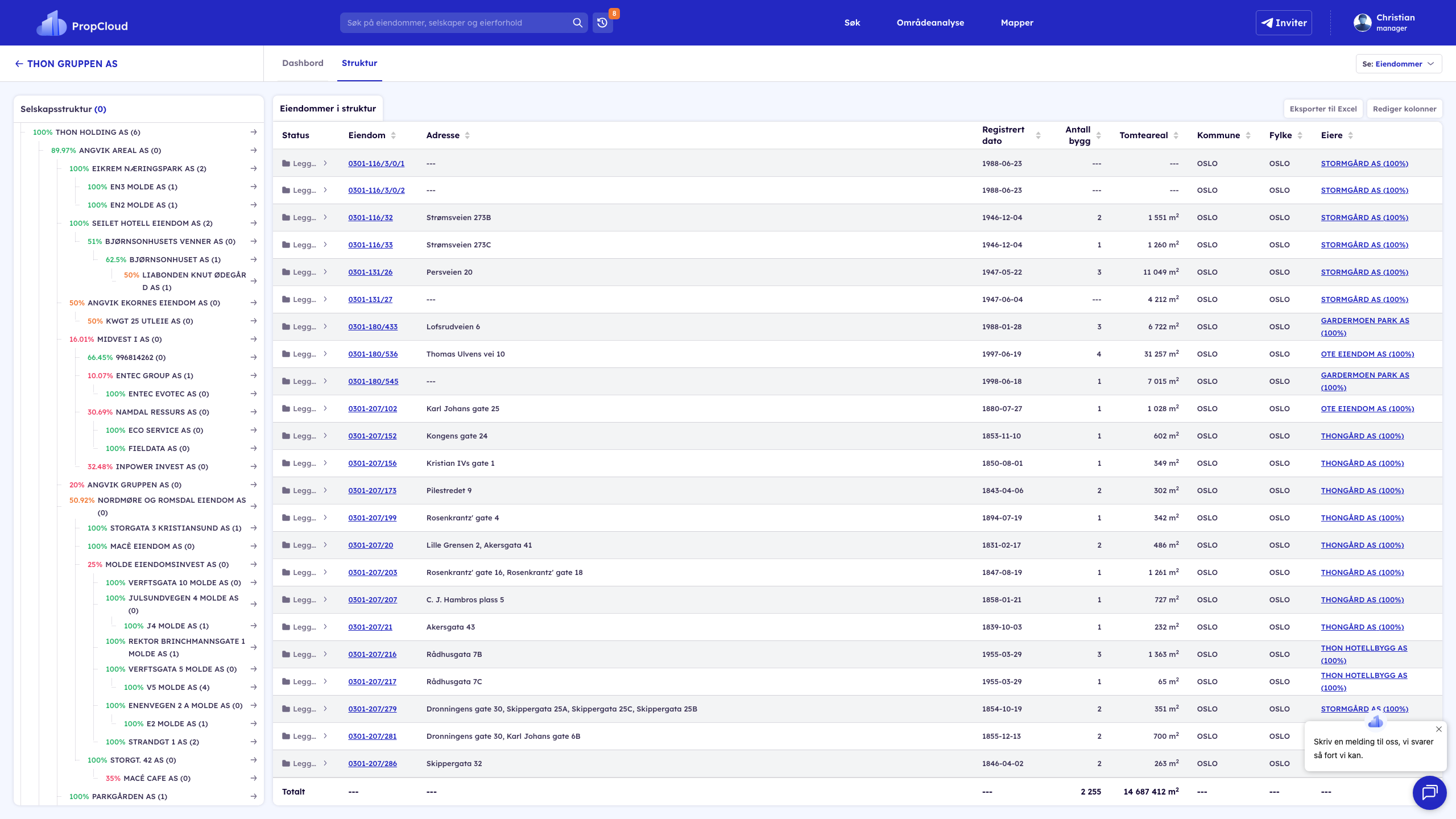The width and height of the screenshot is (1456, 819).
Task: Expand status chevron for 0301-180/433
Action: pyautogui.click(x=325, y=326)
